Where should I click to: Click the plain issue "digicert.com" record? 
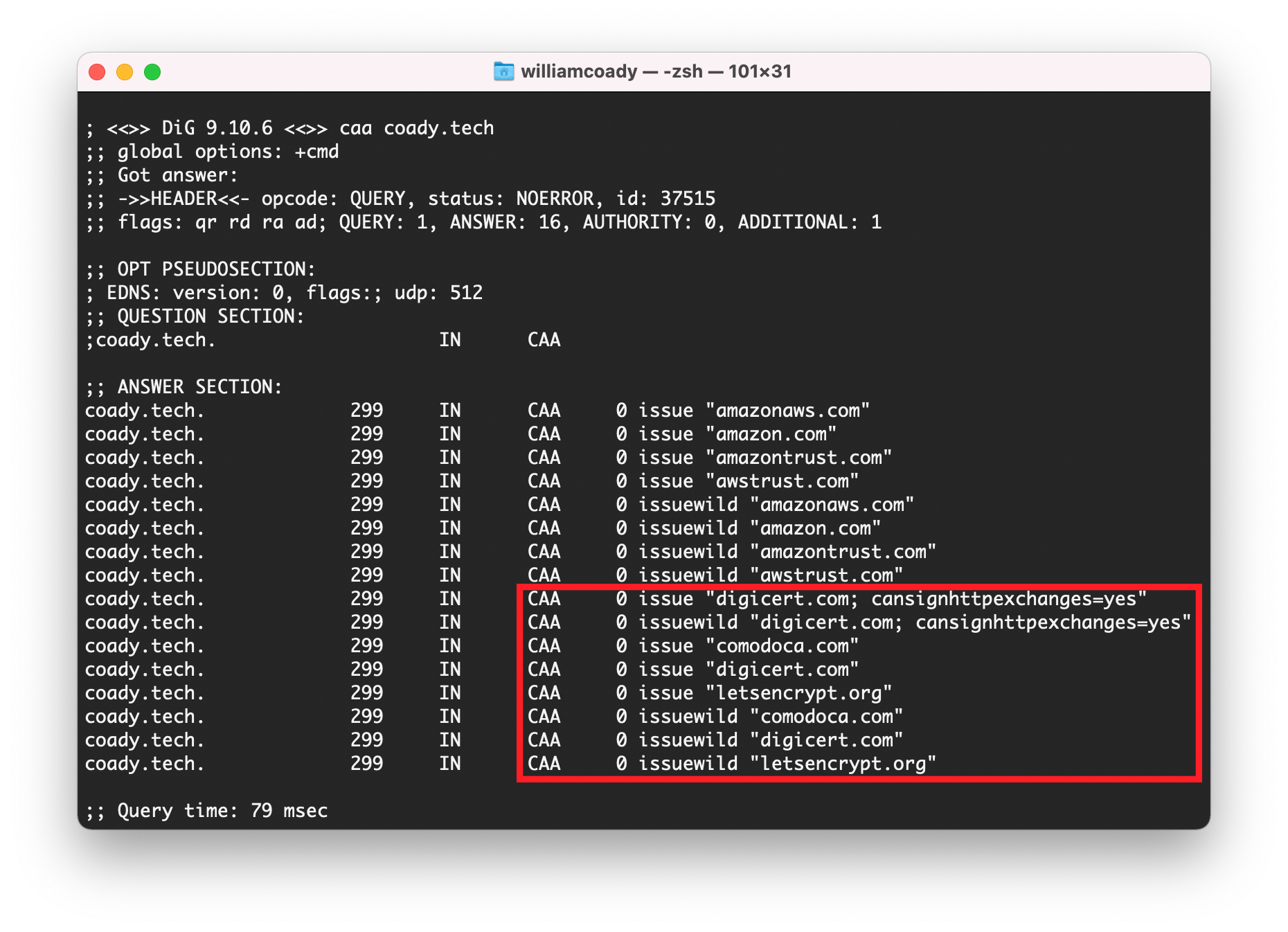point(472,670)
